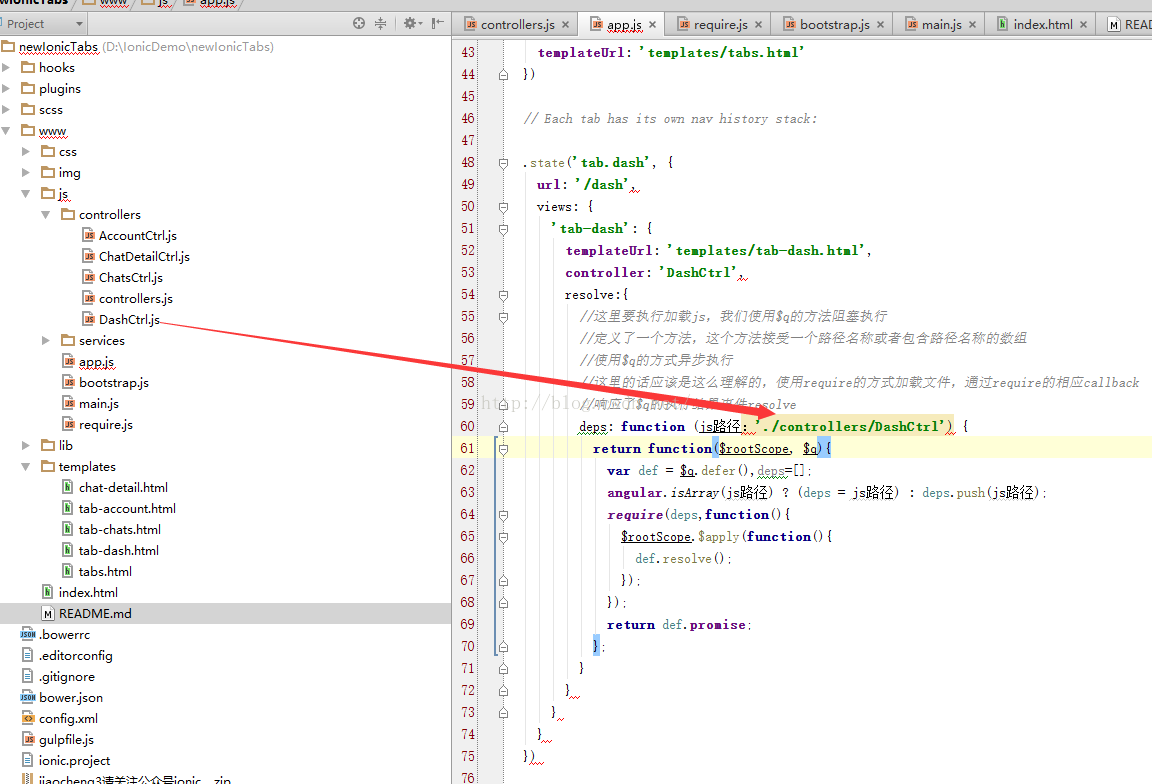
Task: Fold the views block at line 50
Action: [x=503, y=207]
